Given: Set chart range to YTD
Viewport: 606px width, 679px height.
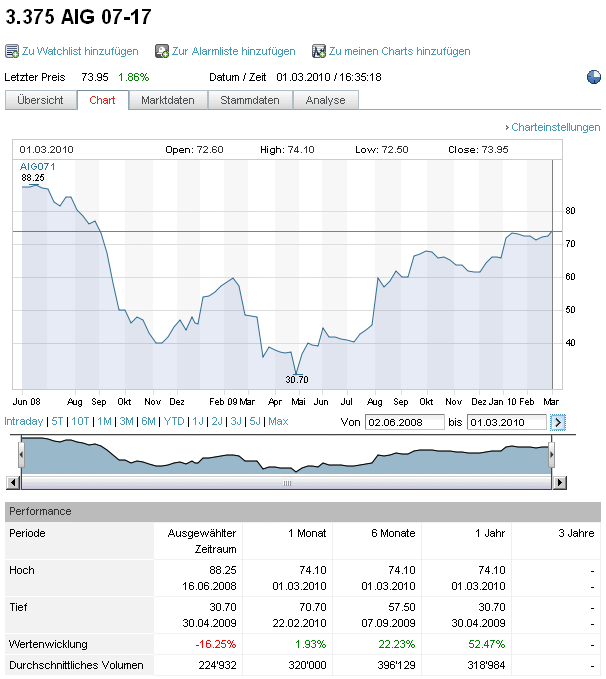Looking at the screenshot, I should (174, 421).
